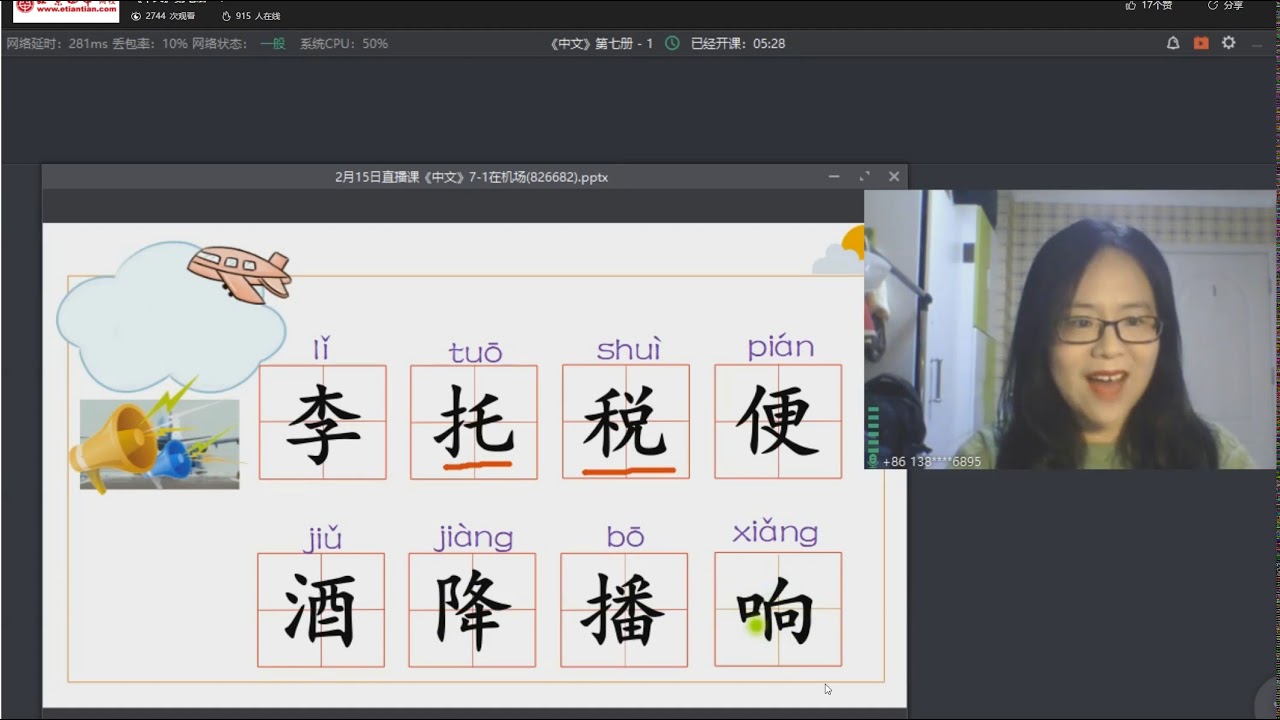Click the etiantian.com logo
1280x720 pixels.
tap(66, 10)
